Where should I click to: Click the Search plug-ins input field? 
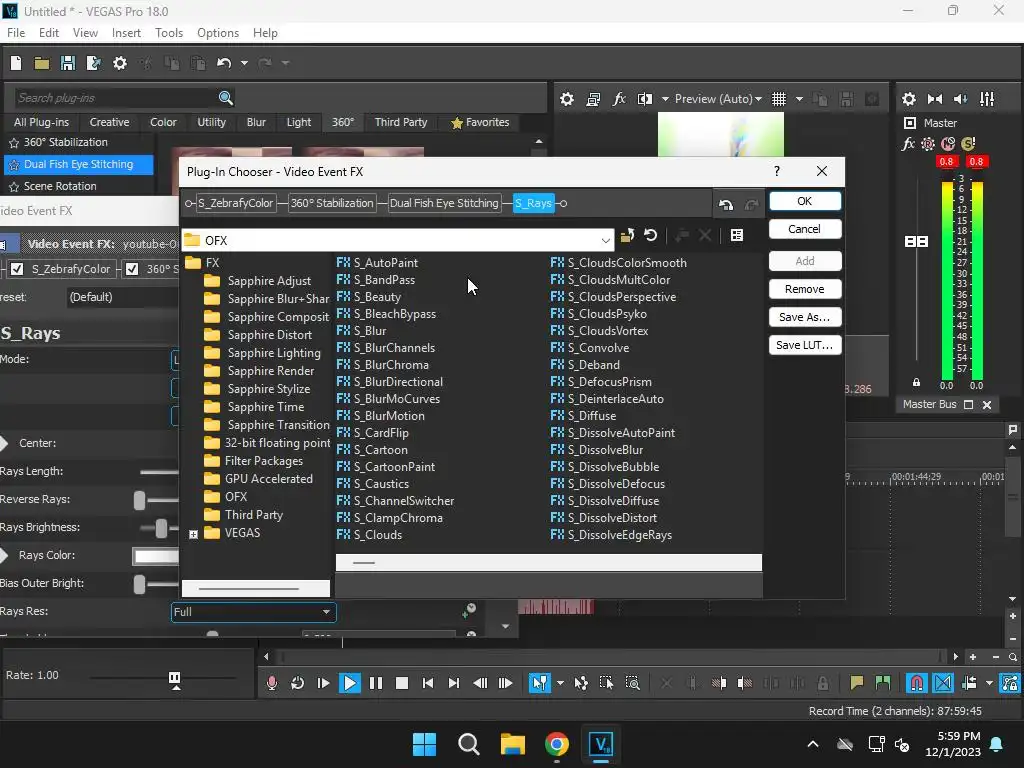coord(114,98)
